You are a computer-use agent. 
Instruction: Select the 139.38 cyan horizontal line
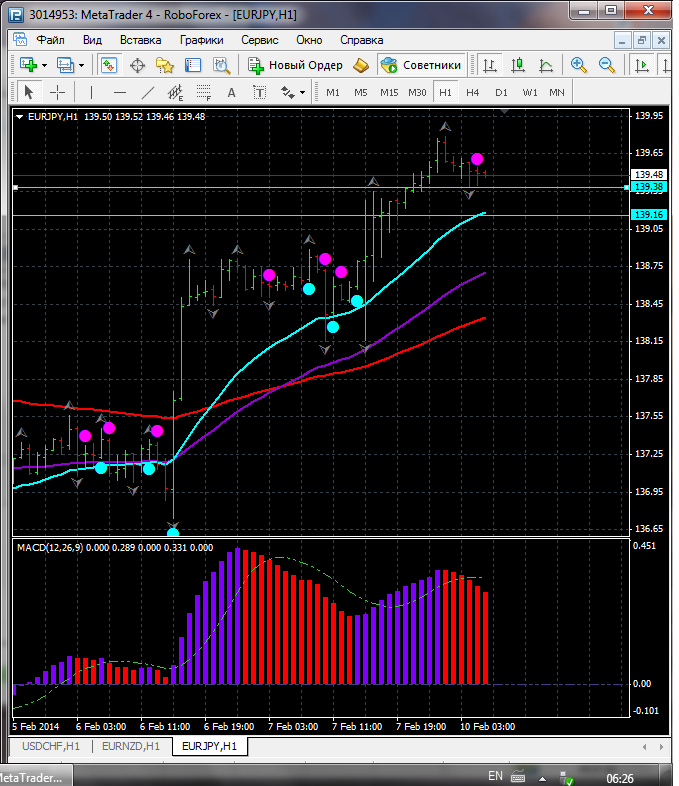tap(321, 187)
